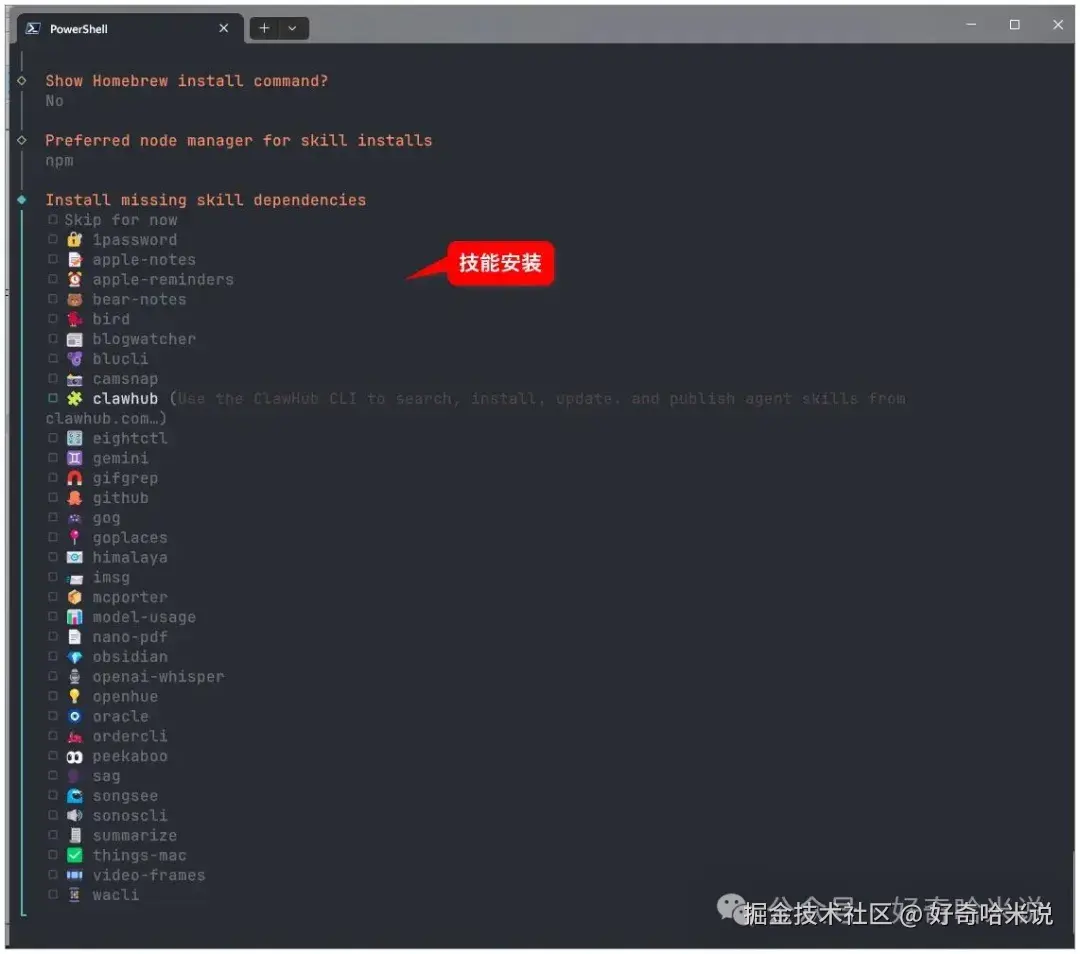The image size is (1080, 954).
Task: Click the 'No' answer under Homebrew prompt
Action: 54,101
